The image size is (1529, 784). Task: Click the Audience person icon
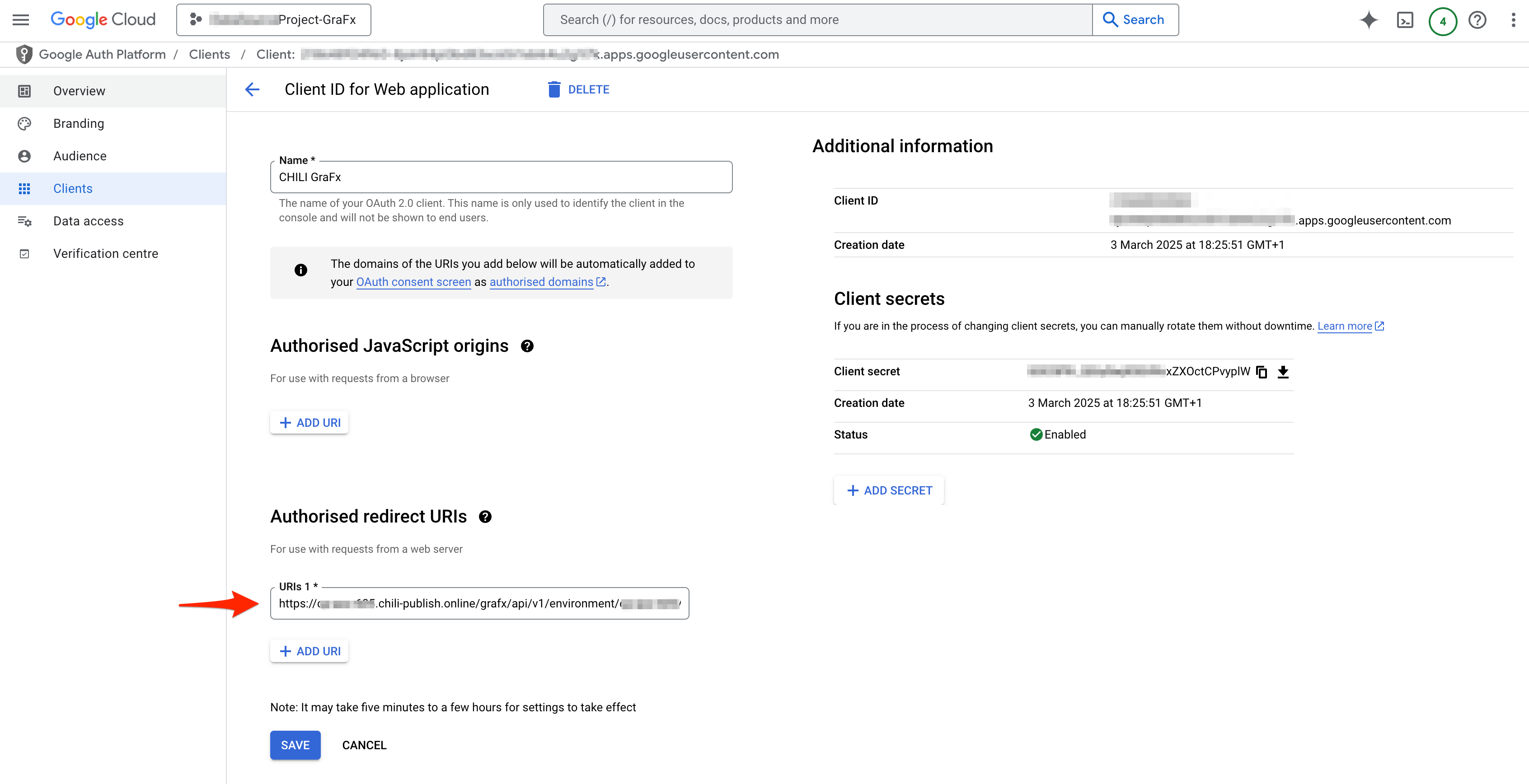coord(24,156)
